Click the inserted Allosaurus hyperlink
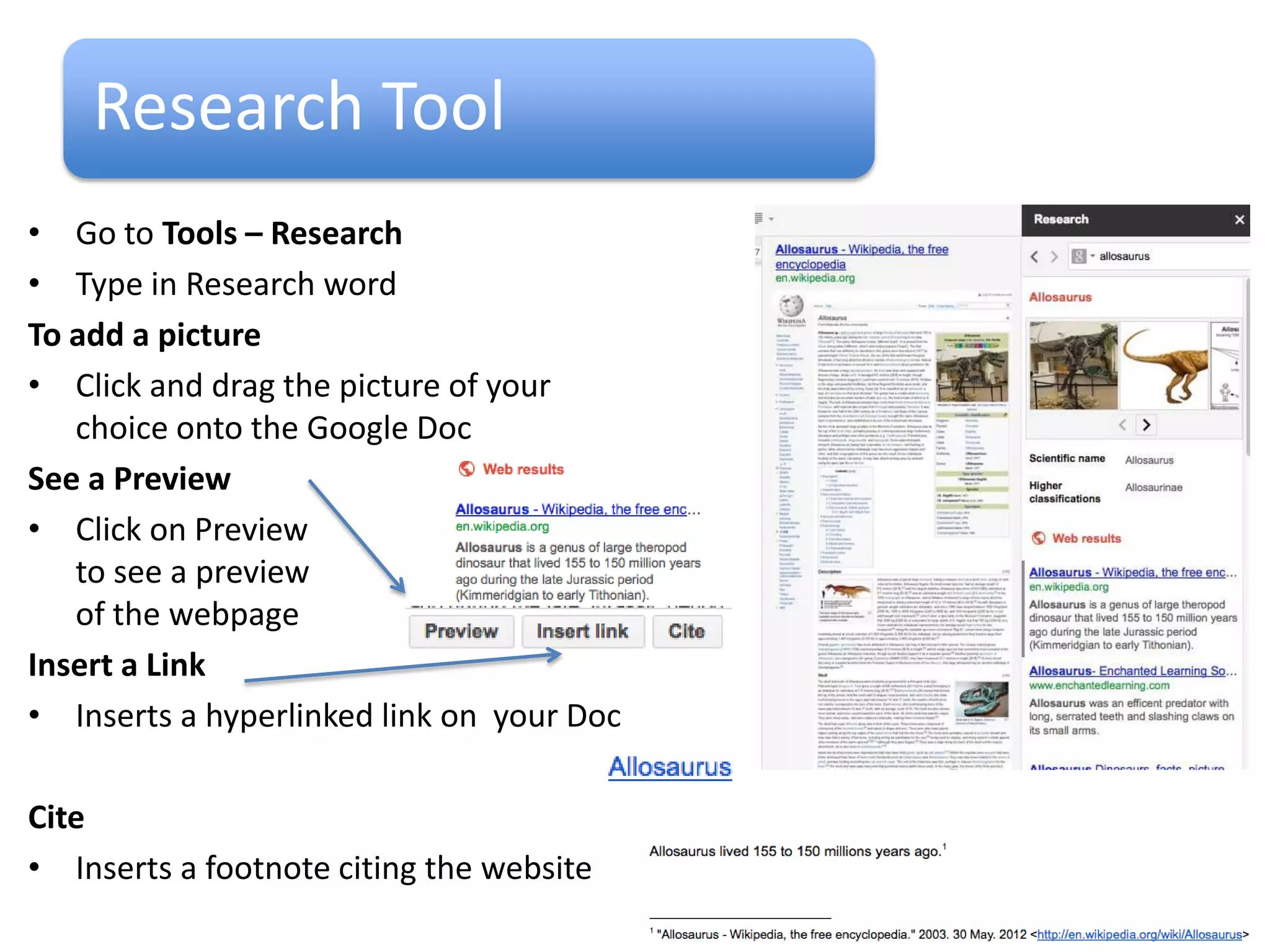Viewport: 1270px width, 952px height. pyautogui.click(x=670, y=767)
